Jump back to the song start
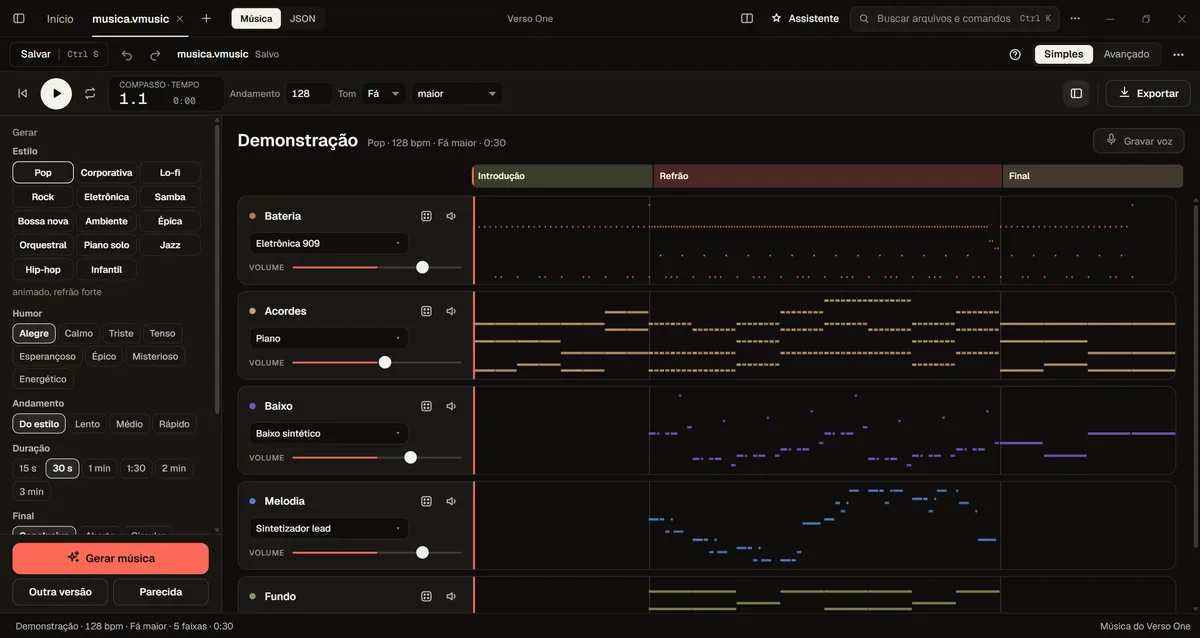Image resolution: width=1200 pixels, height=638 pixels. (23, 93)
